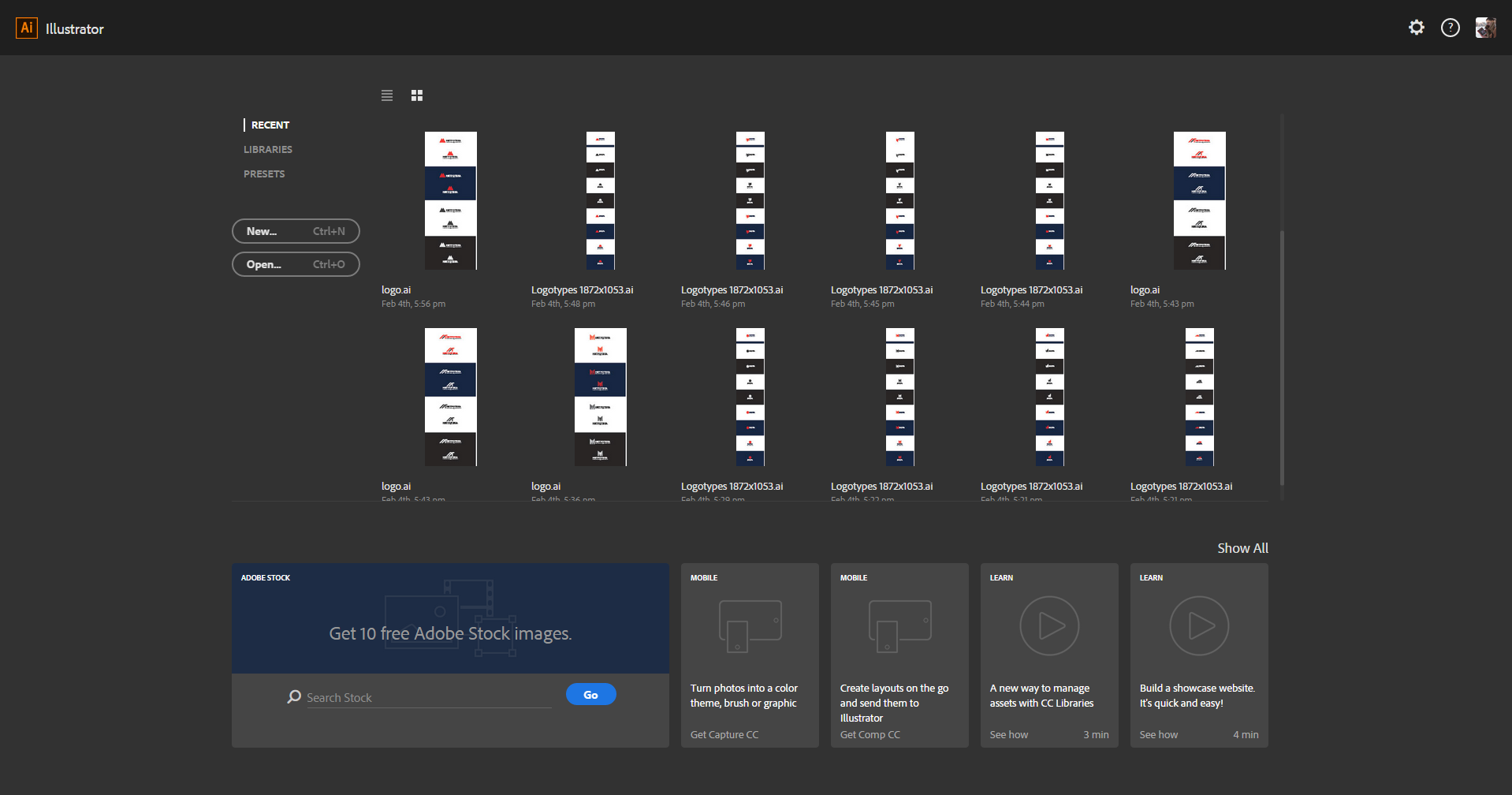Click 'Turn photos into a color theme' card text
1512x795 pixels.
pyautogui.click(x=743, y=696)
